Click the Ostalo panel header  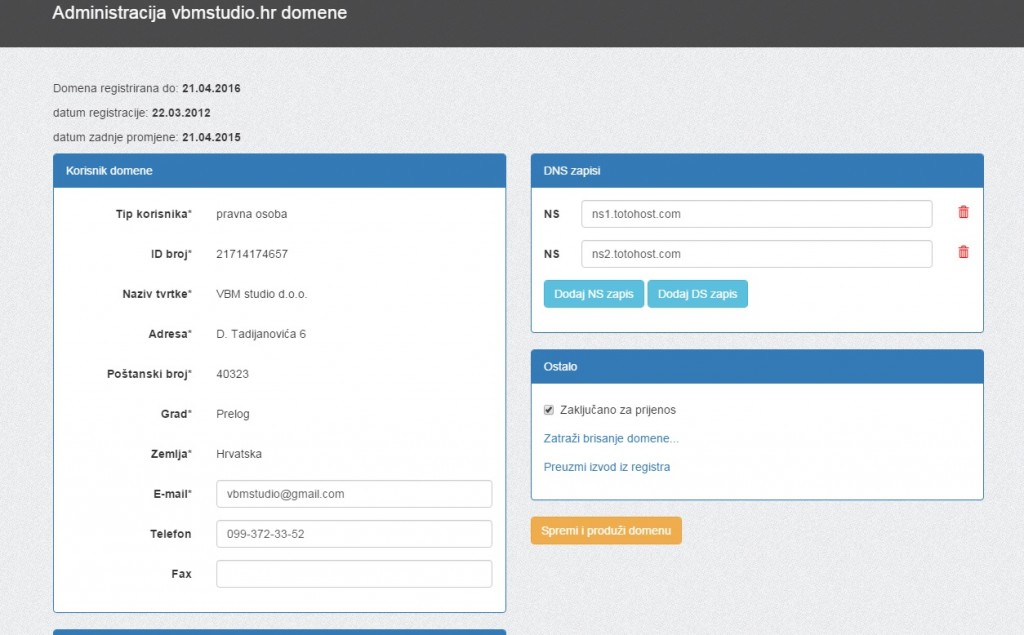pyautogui.click(x=757, y=366)
